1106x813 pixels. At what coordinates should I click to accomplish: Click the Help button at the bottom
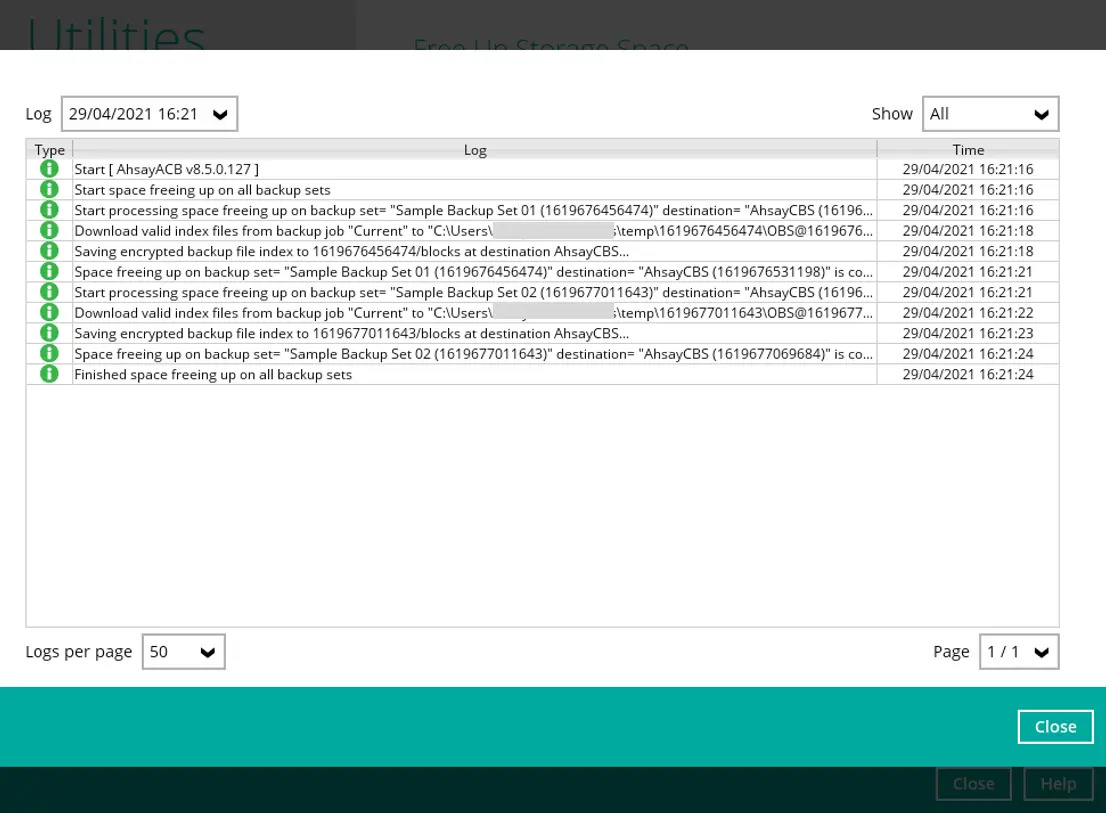coord(1058,784)
